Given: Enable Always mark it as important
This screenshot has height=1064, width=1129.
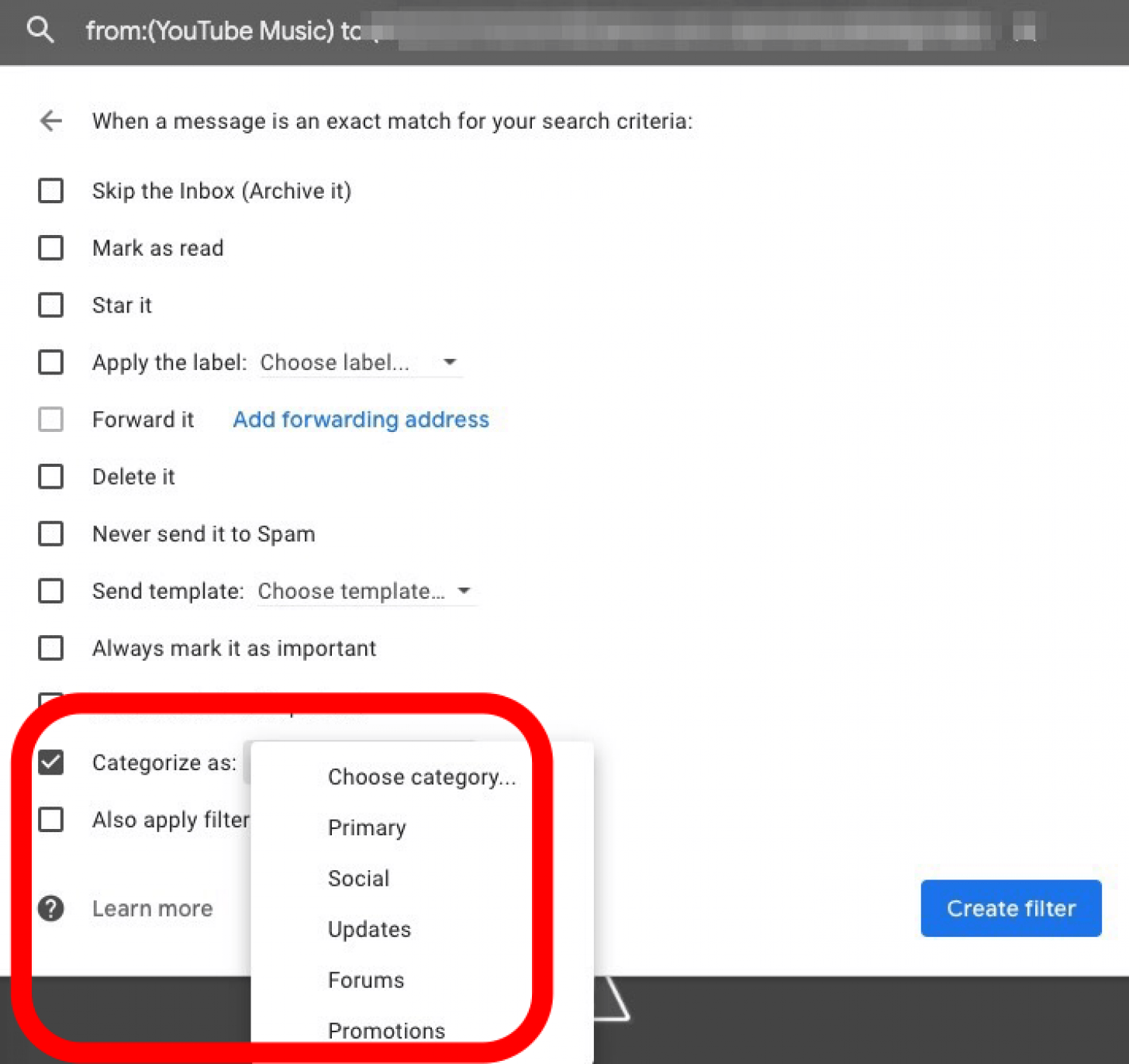Looking at the screenshot, I should click(x=50, y=648).
